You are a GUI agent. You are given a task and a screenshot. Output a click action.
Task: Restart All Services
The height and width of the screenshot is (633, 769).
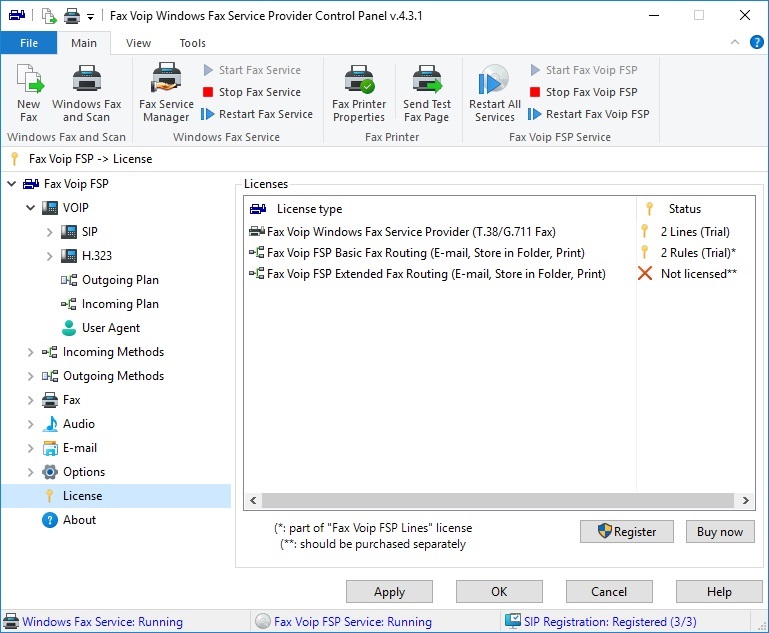point(494,93)
